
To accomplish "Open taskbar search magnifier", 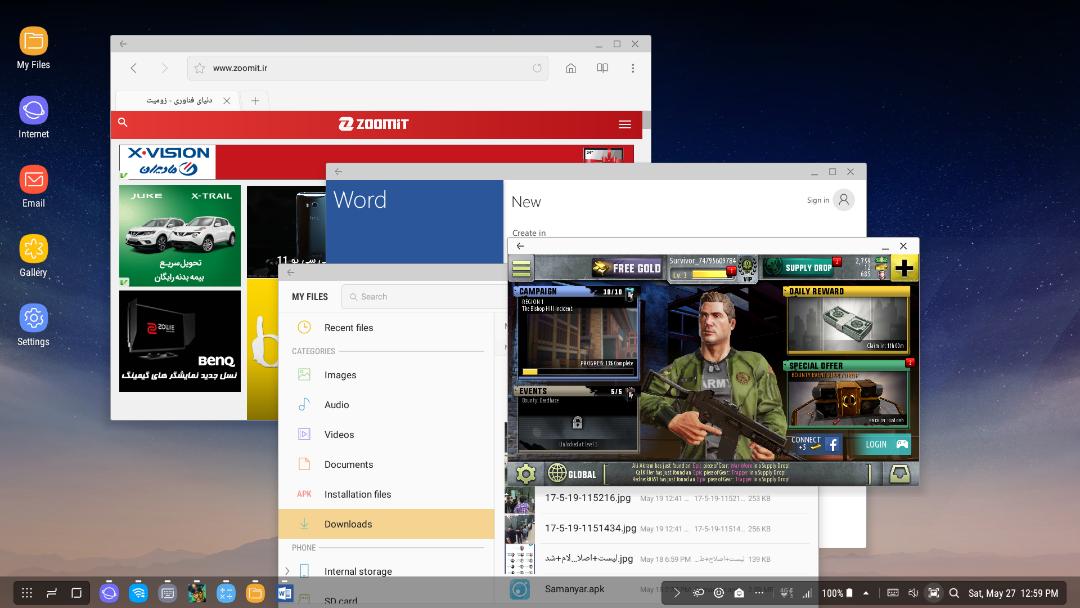I will [954, 593].
